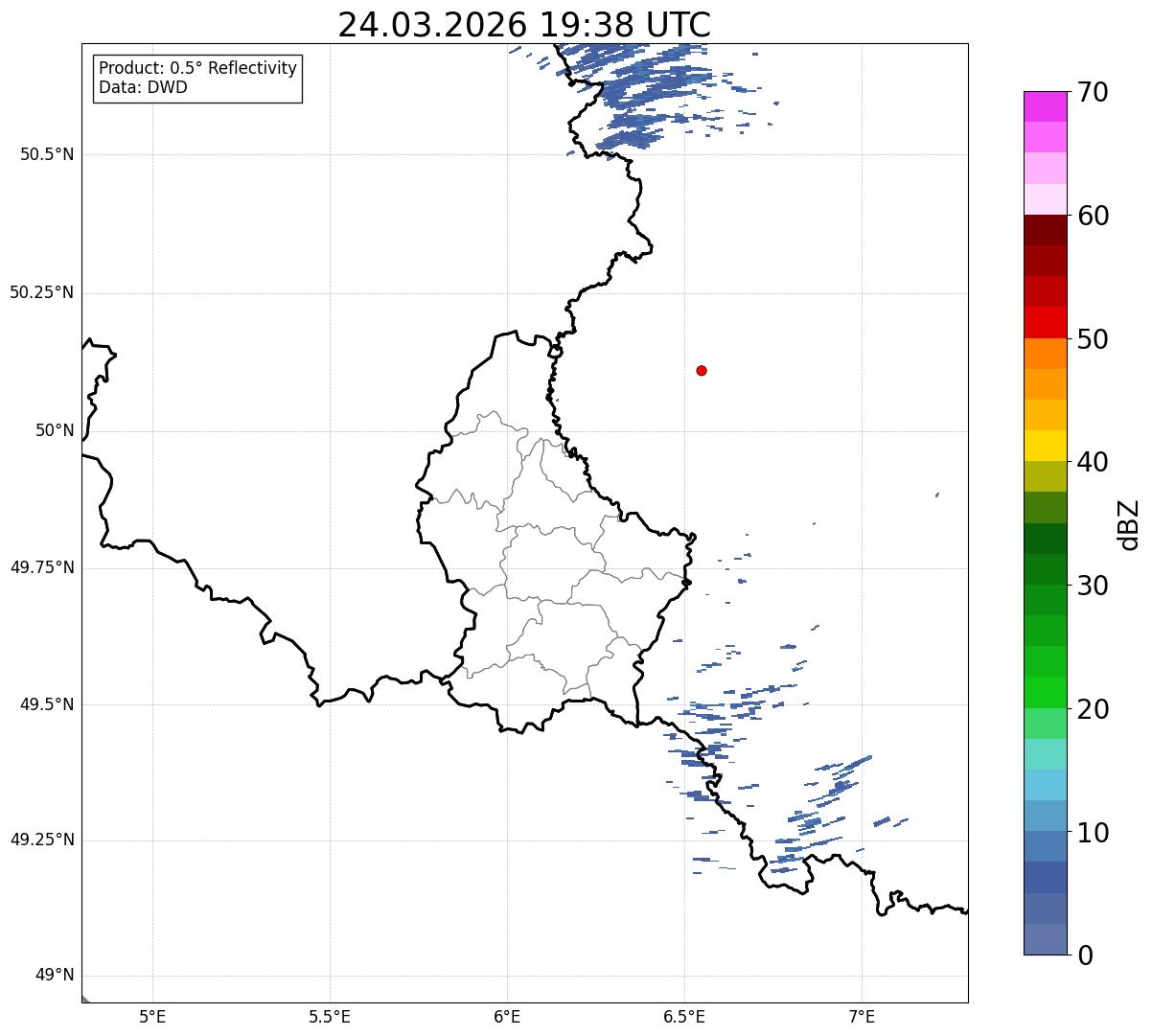Click the 10 tick label on colorbar

1093,833
